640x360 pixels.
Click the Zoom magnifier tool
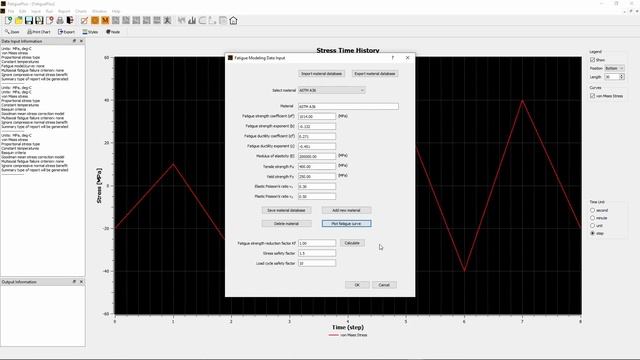pos(12,32)
